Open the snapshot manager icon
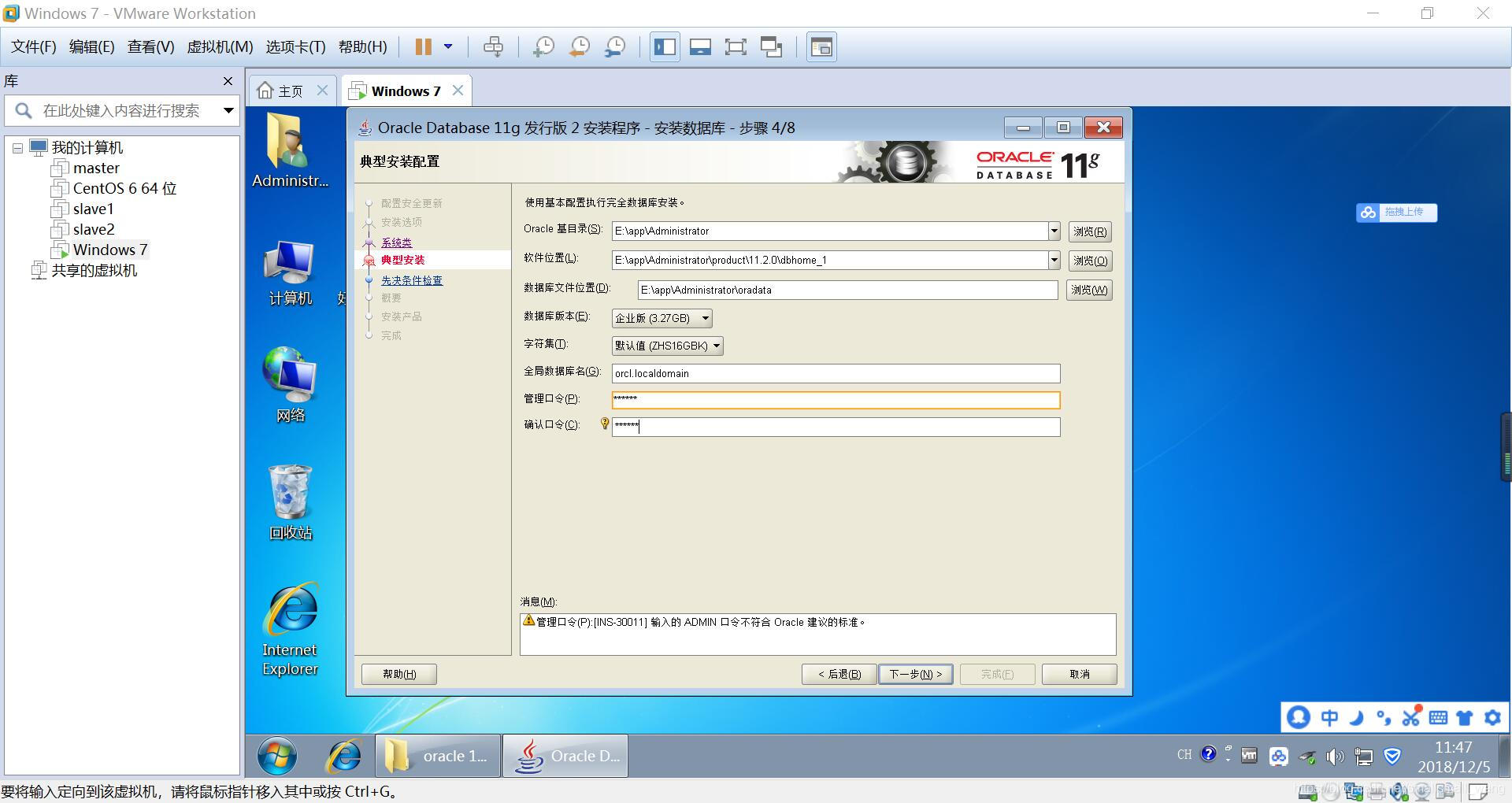Viewport: 1512px width, 803px height. pos(615,47)
